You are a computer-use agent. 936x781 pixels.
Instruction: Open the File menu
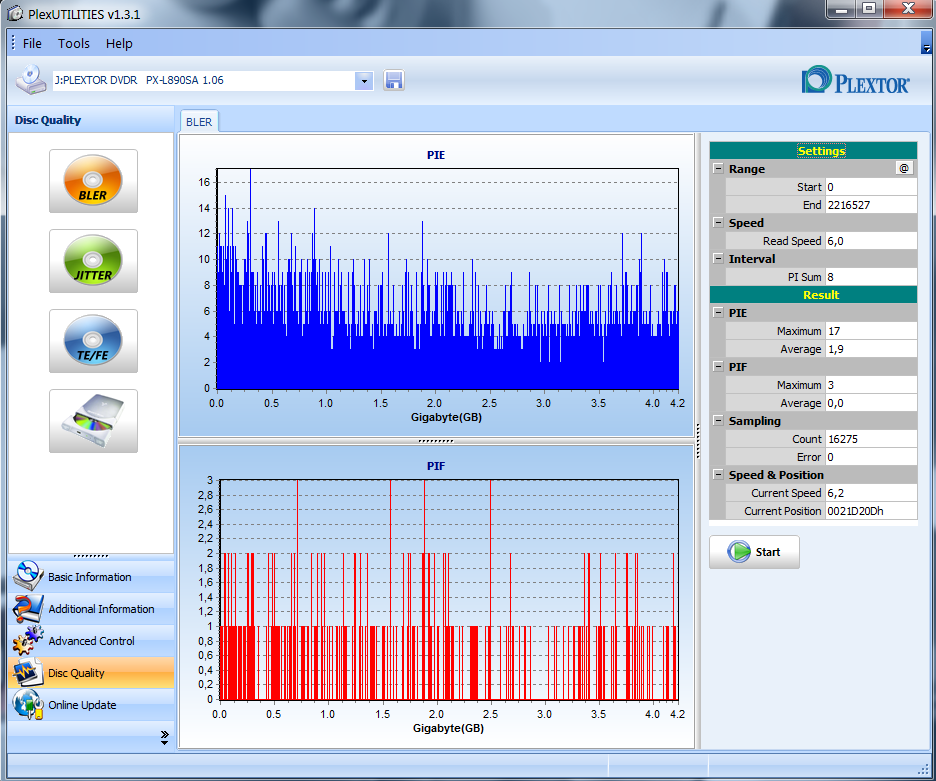(x=32, y=44)
